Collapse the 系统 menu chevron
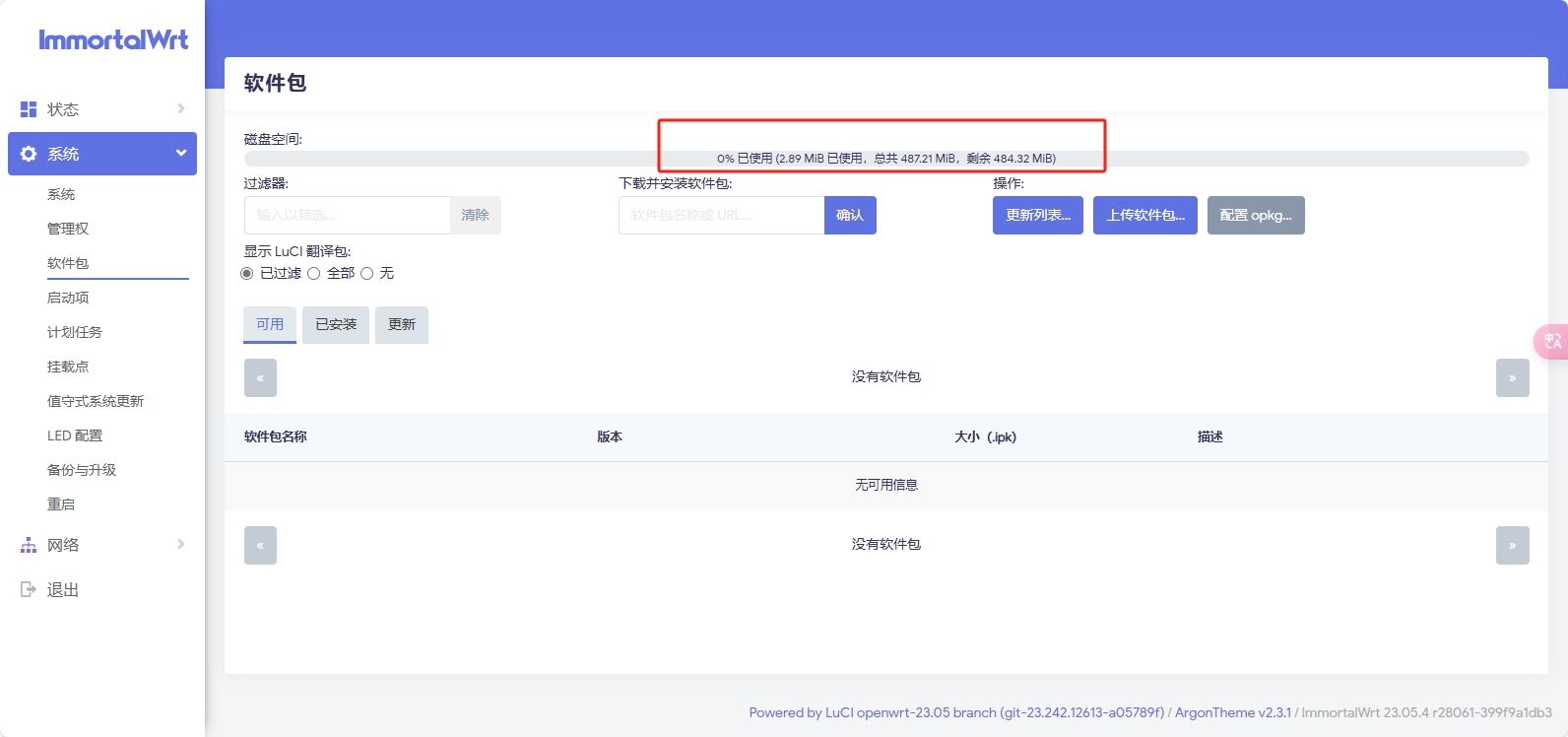The image size is (1568, 737). click(181, 153)
